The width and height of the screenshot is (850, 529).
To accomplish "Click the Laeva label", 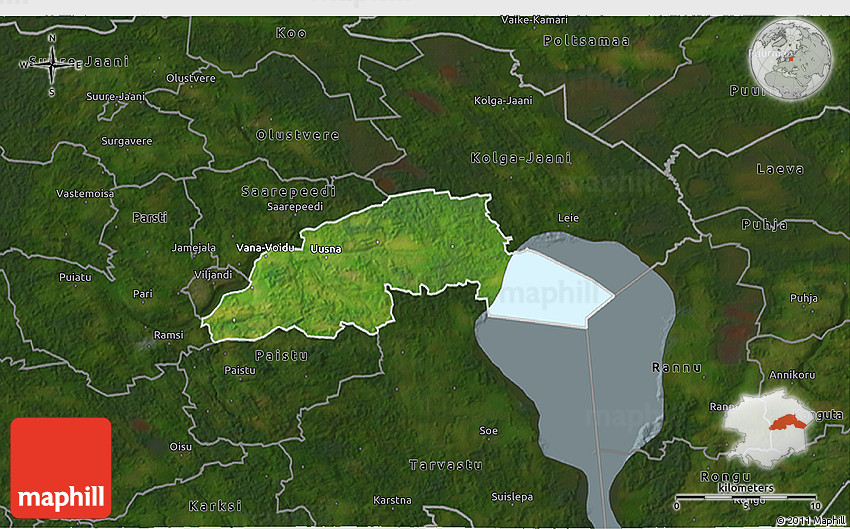I will [x=780, y=169].
